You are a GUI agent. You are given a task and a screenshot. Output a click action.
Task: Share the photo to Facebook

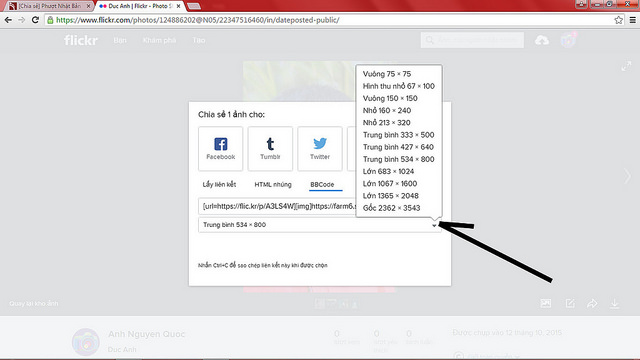(x=220, y=149)
